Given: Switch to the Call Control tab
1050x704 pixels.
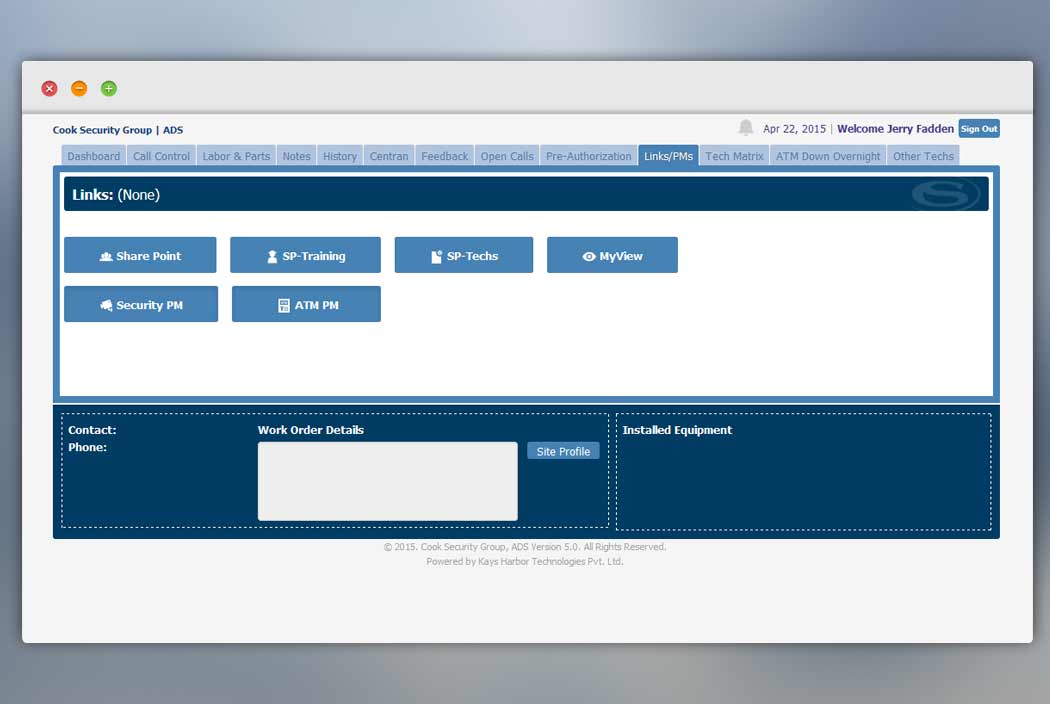Looking at the screenshot, I should [x=161, y=156].
